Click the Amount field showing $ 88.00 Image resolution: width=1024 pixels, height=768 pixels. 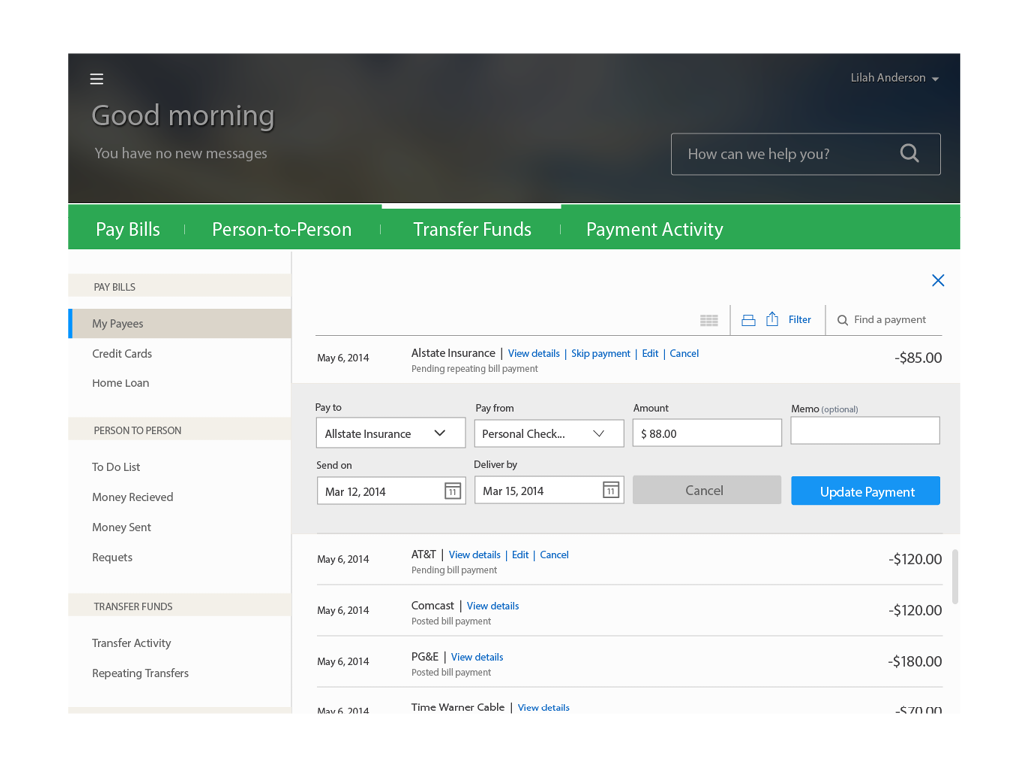pos(707,433)
